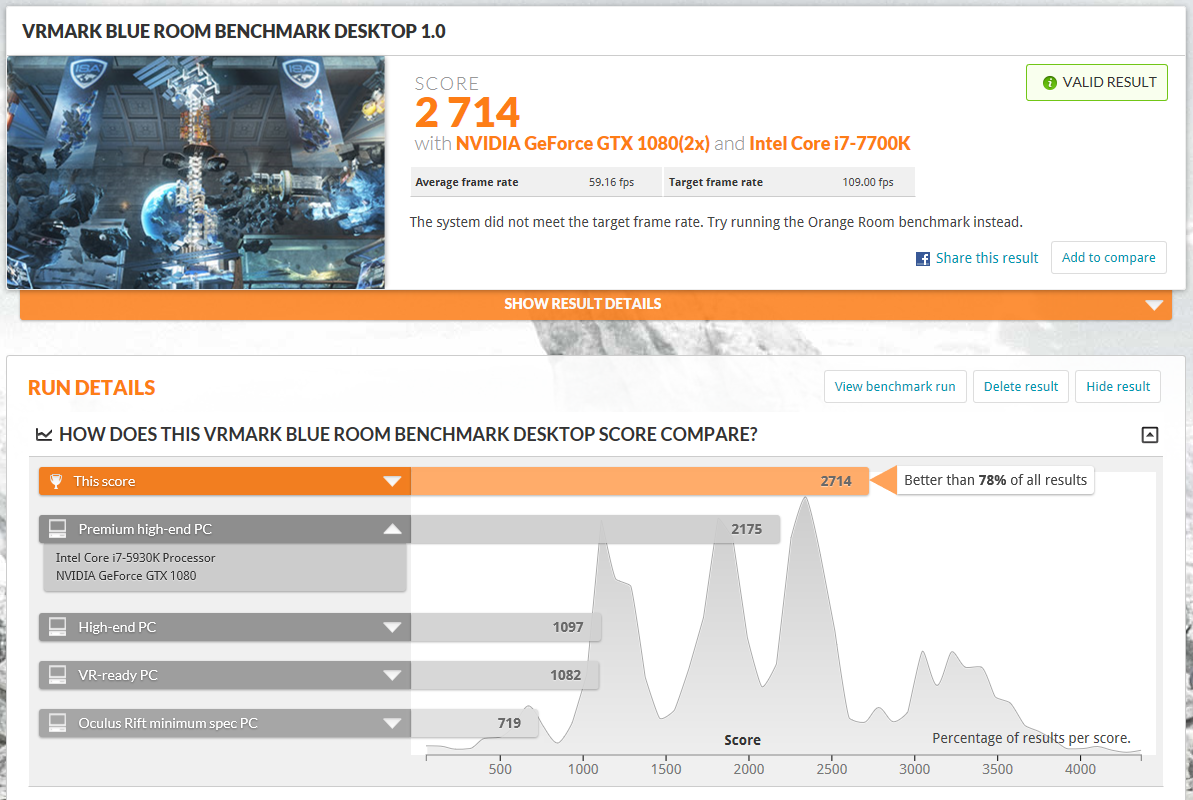Click monitor icon for Oculus Rift minimum spec PC
Screen dimensions: 1193x800
click(x=58, y=722)
